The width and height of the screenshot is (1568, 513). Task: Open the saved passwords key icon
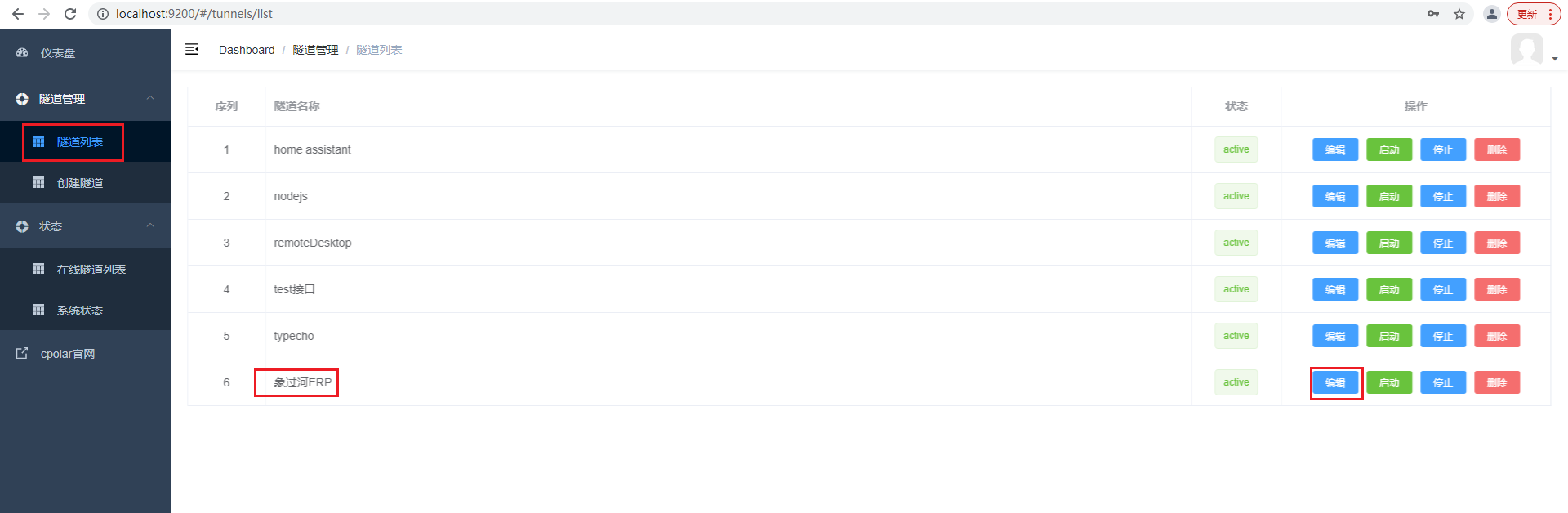click(1433, 14)
